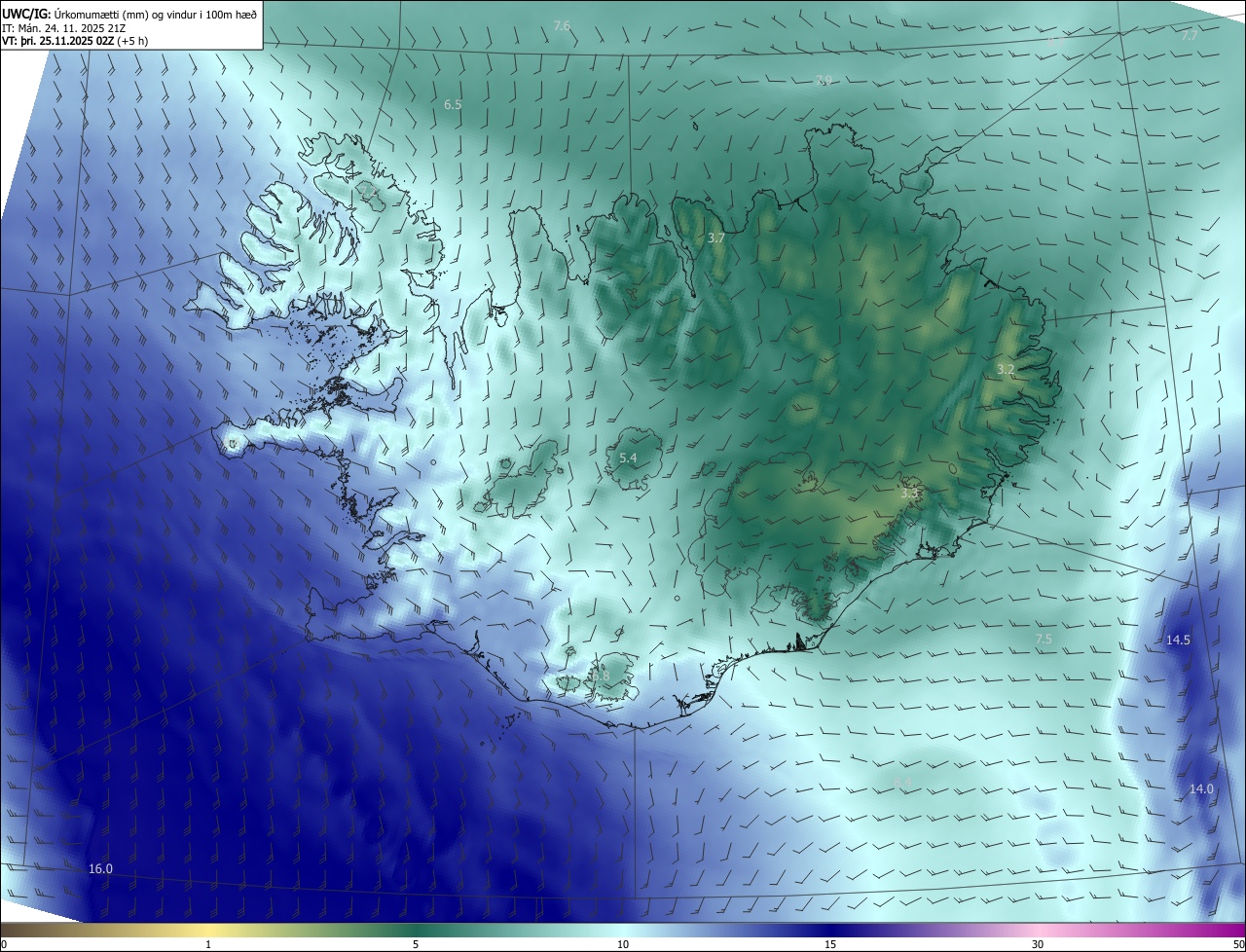Click the 16.0 value label on the map
The height and width of the screenshot is (952, 1246).
[x=100, y=868]
